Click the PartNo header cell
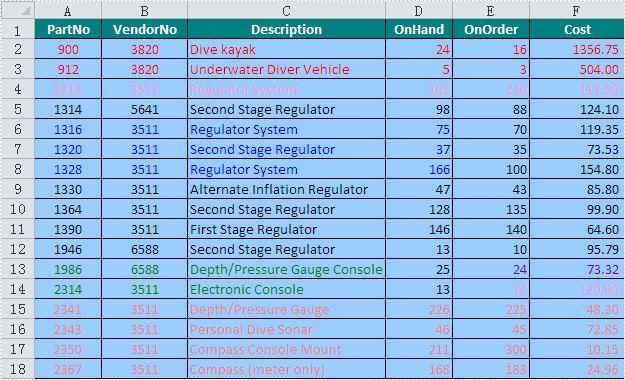Screen dimensions: 625x380 (68, 29)
